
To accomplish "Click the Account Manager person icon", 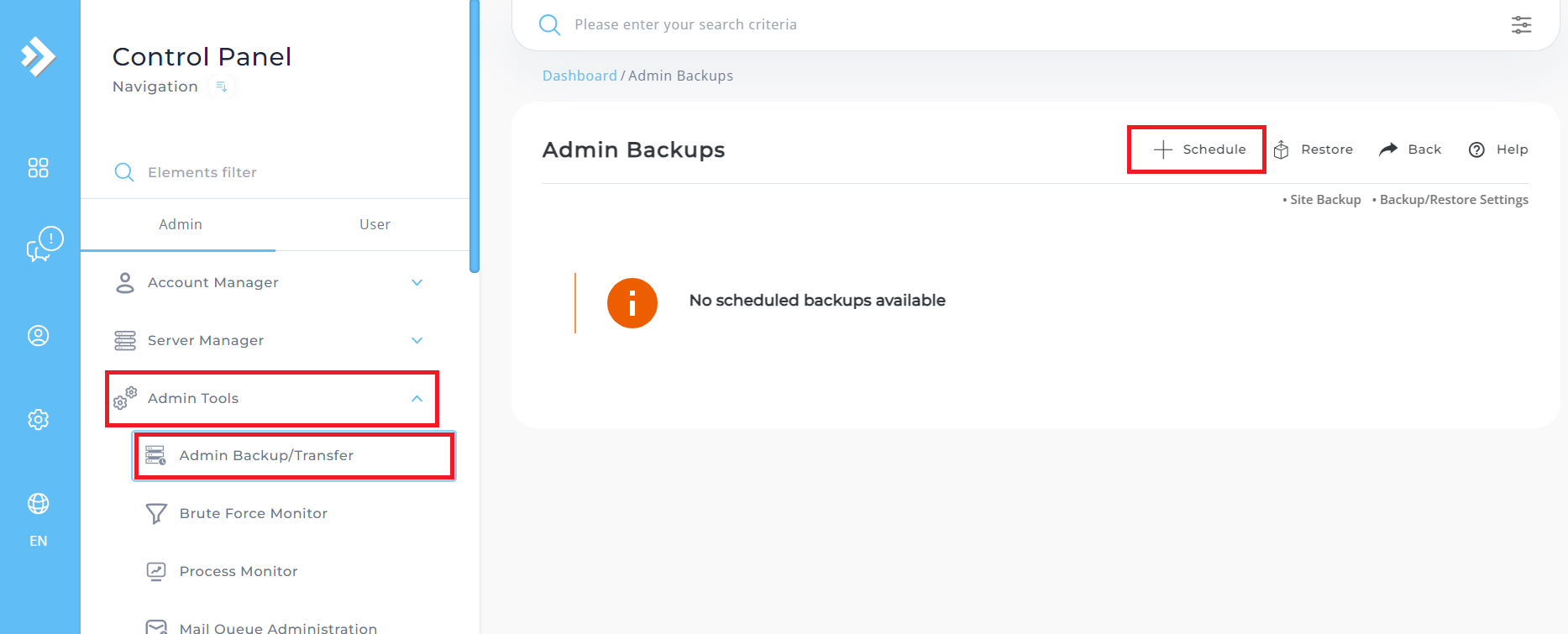I will tap(124, 283).
